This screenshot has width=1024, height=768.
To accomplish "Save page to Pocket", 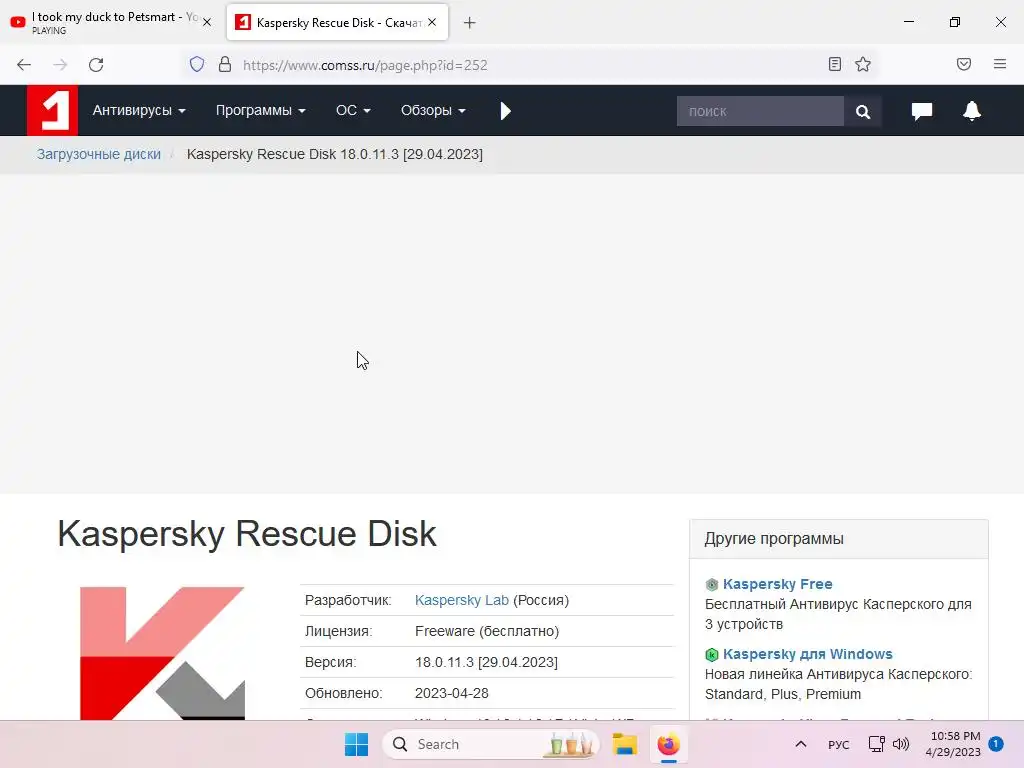I will coord(964,64).
